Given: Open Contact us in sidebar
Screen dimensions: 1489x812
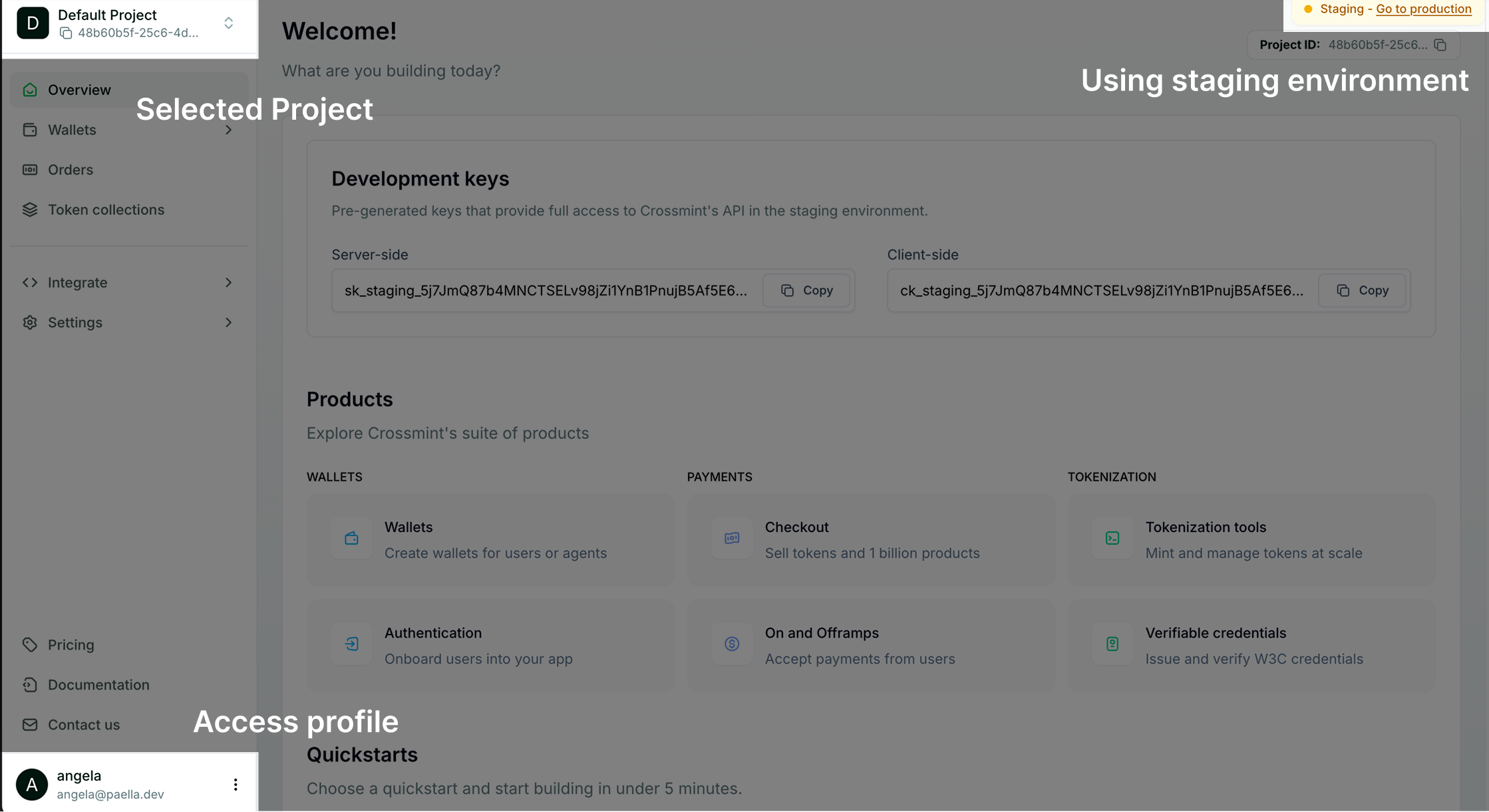Looking at the screenshot, I should click(130, 725).
